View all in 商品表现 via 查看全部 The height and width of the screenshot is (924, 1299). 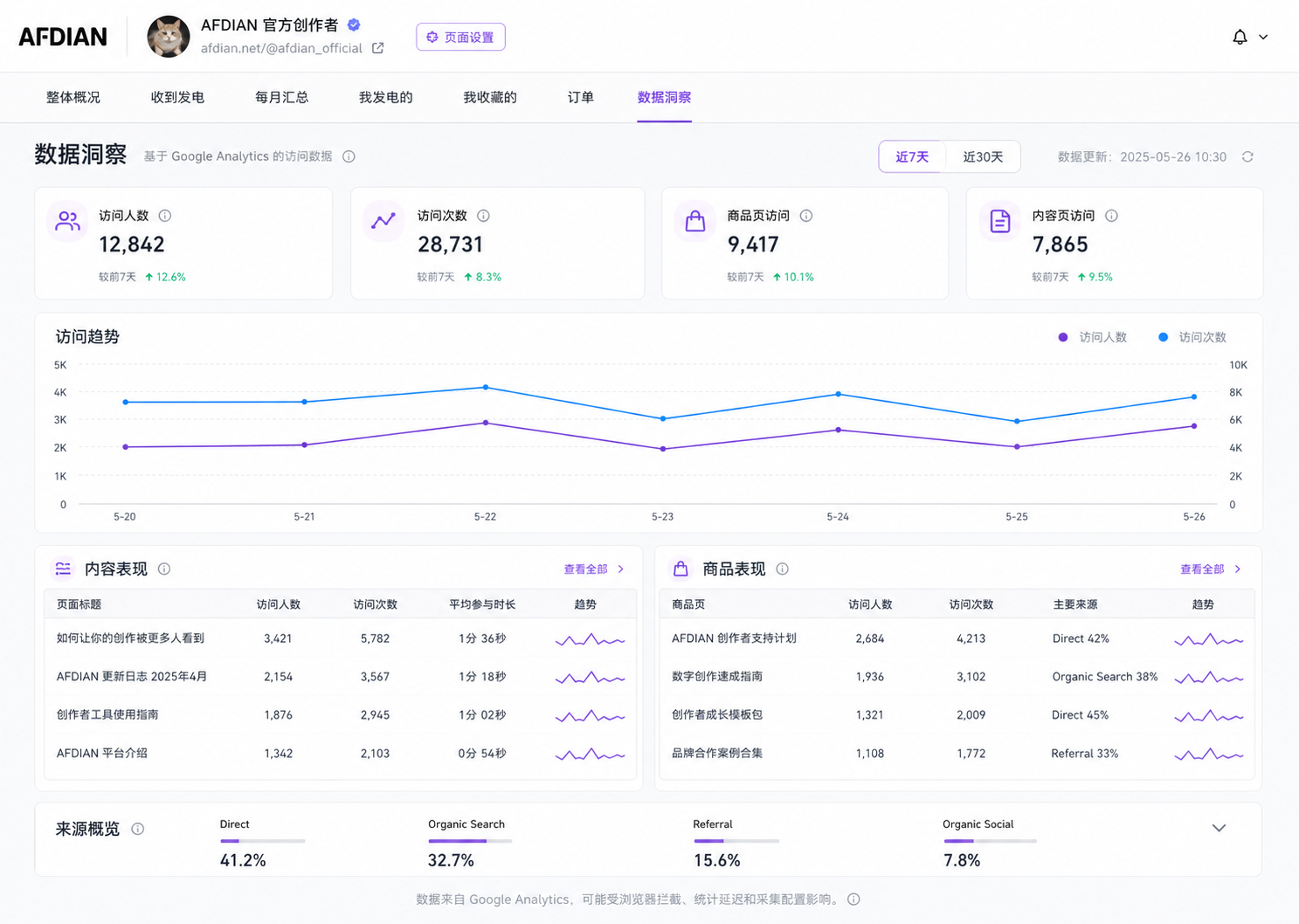tap(1211, 569)
